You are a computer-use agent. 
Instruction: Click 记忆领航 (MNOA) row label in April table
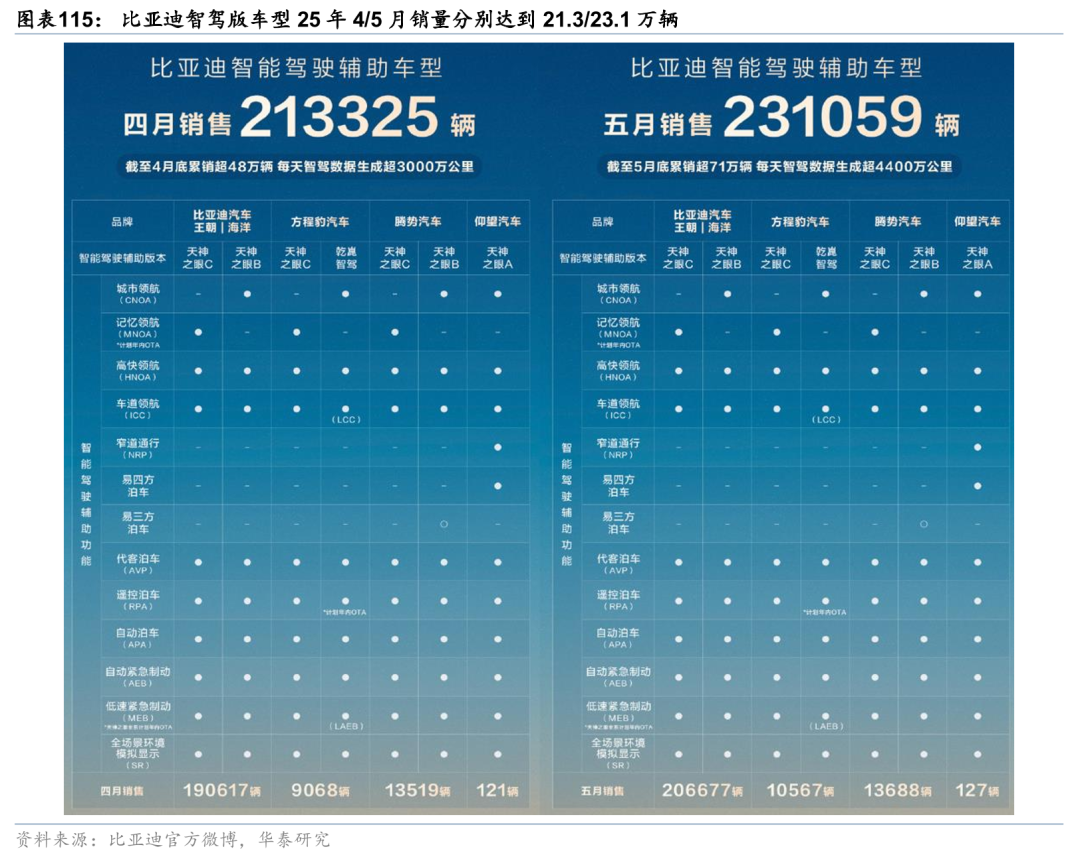coord(138,333)
